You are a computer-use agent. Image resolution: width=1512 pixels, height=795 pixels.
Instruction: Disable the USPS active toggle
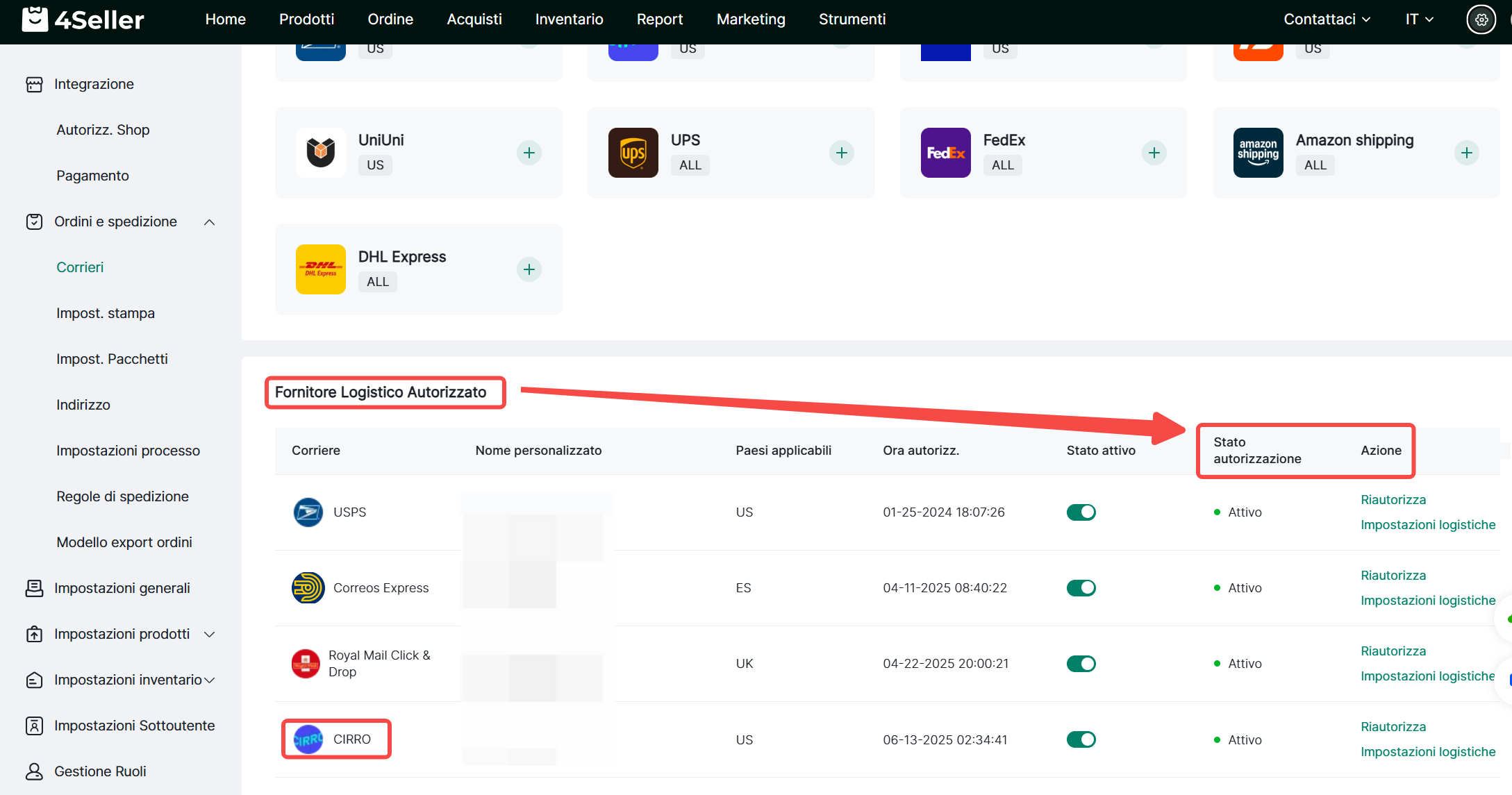point(1081,512)
